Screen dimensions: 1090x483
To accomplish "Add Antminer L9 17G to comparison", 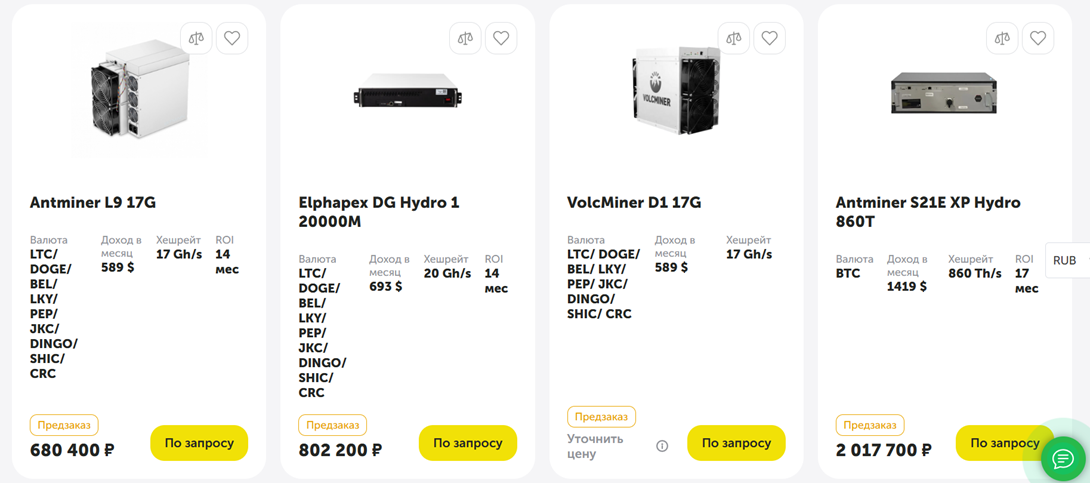I will pos(196,39).
